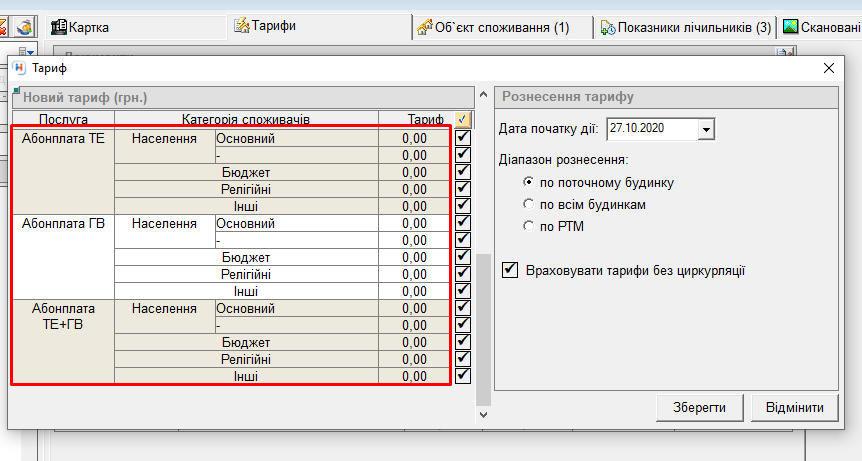Click the Об'єкт споживання tab icon
This screenshot has width=862, height=461.
click(x=425, y=27)
